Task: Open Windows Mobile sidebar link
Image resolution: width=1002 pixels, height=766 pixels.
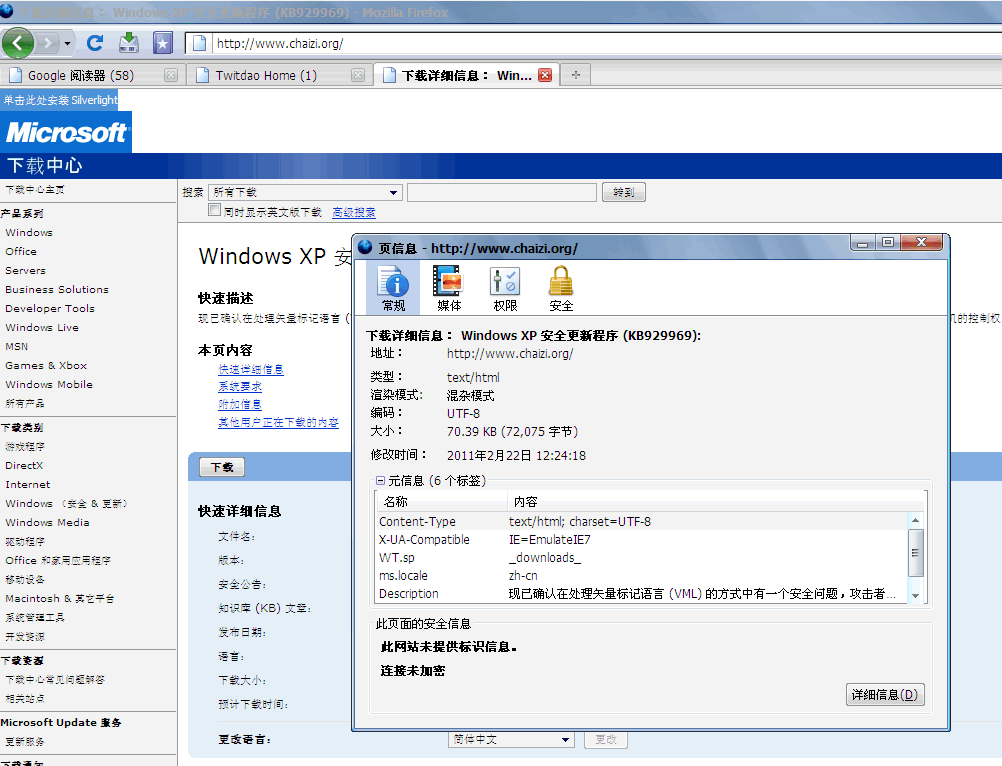Action: (49, 385)
